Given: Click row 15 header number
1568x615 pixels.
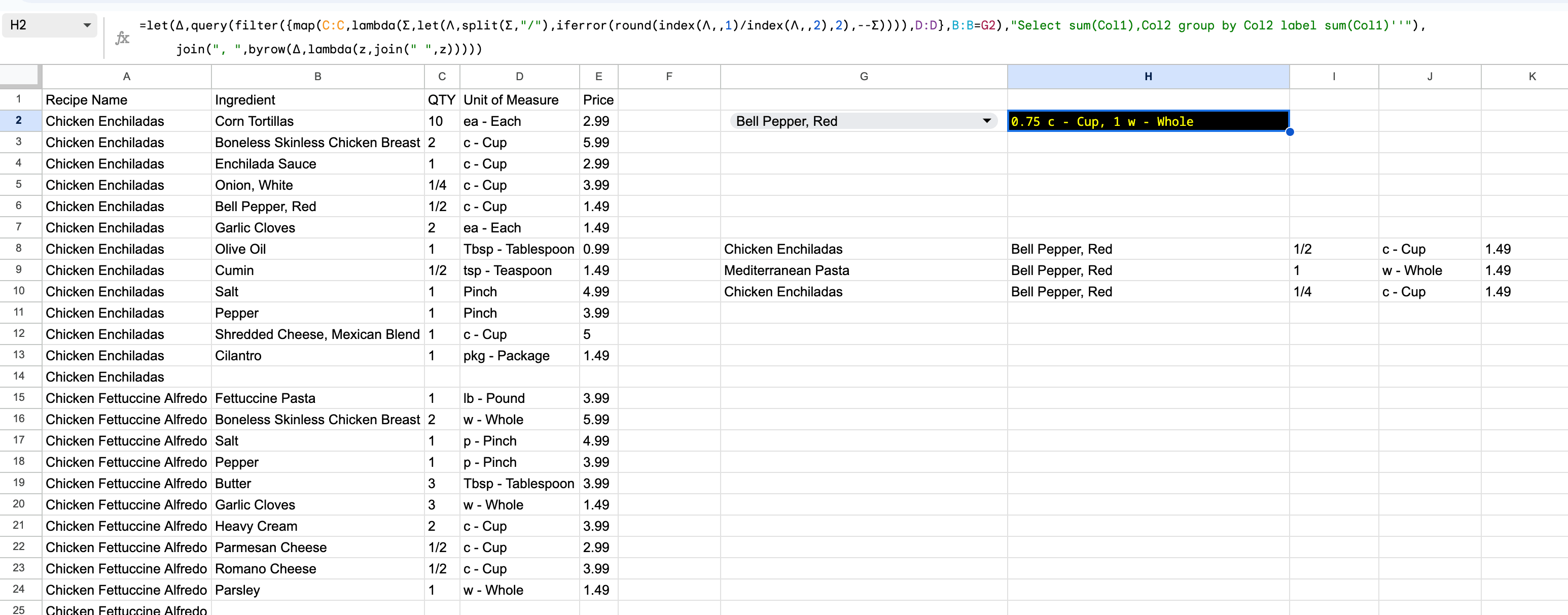Looking at the screenshot, I should point(19,398).
